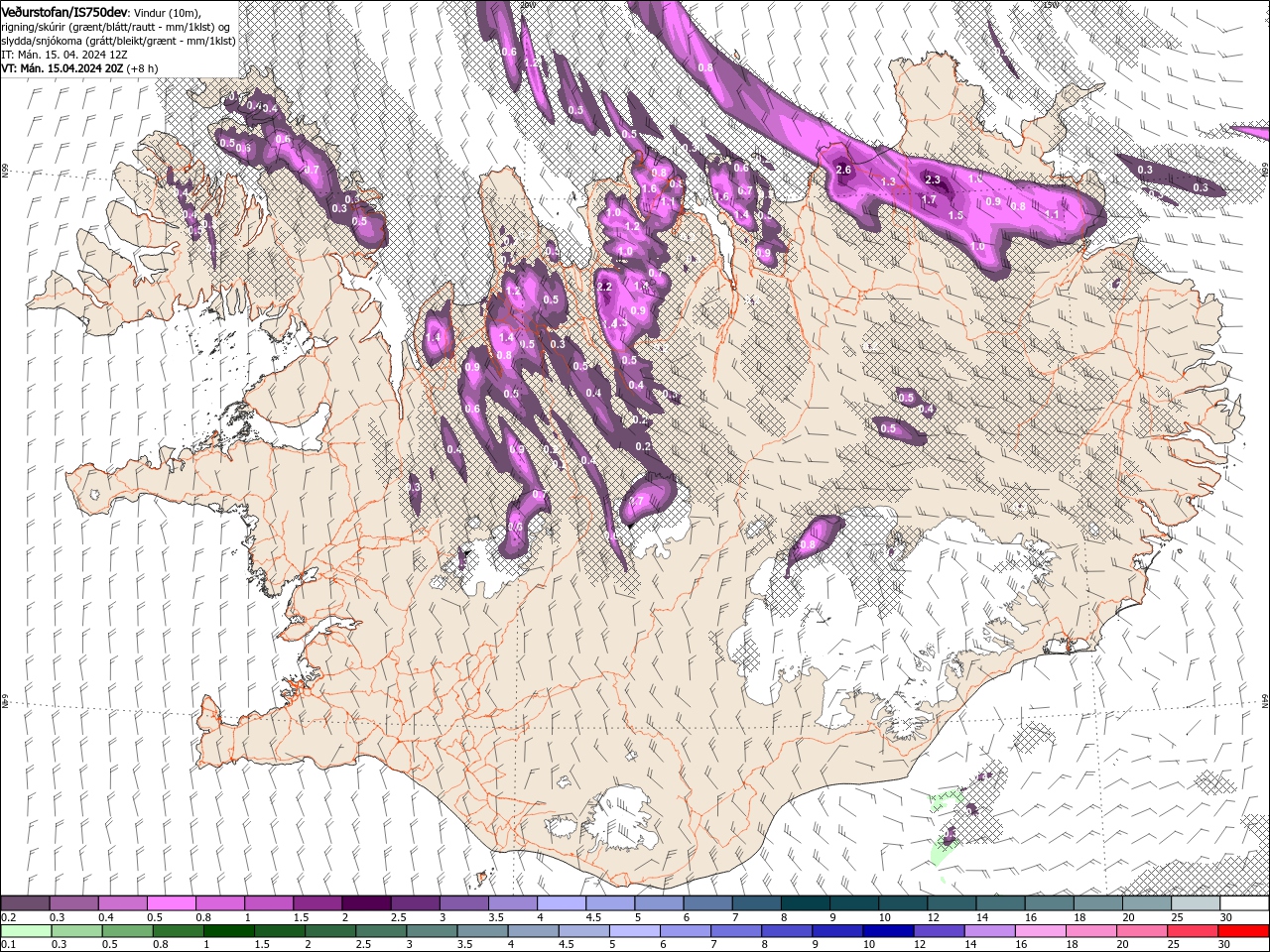
Task: Click the snow scale's dark plum 0.2 swatch
Action: coord(25,903)
